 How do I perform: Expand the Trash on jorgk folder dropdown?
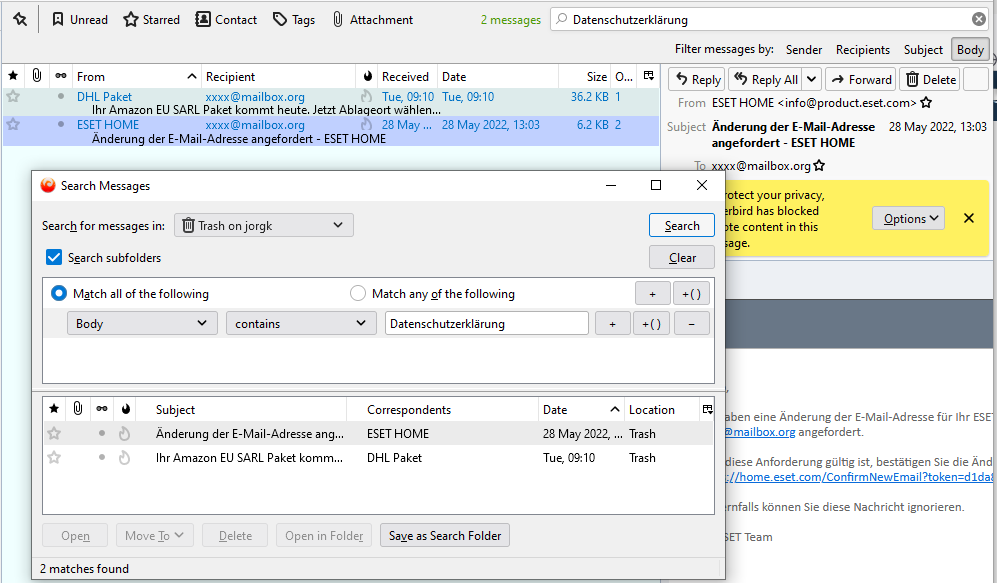pyautogui.click(x=264, y=225)
